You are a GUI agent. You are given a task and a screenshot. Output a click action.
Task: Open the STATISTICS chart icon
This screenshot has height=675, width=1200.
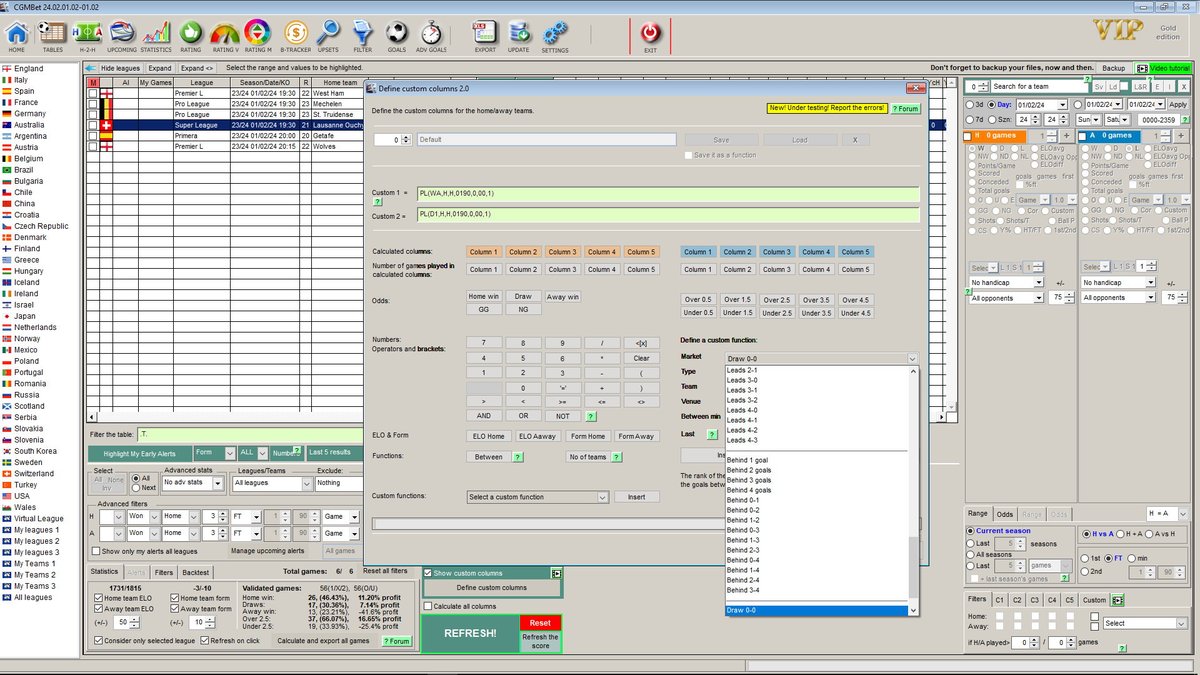tap(156, 36)
